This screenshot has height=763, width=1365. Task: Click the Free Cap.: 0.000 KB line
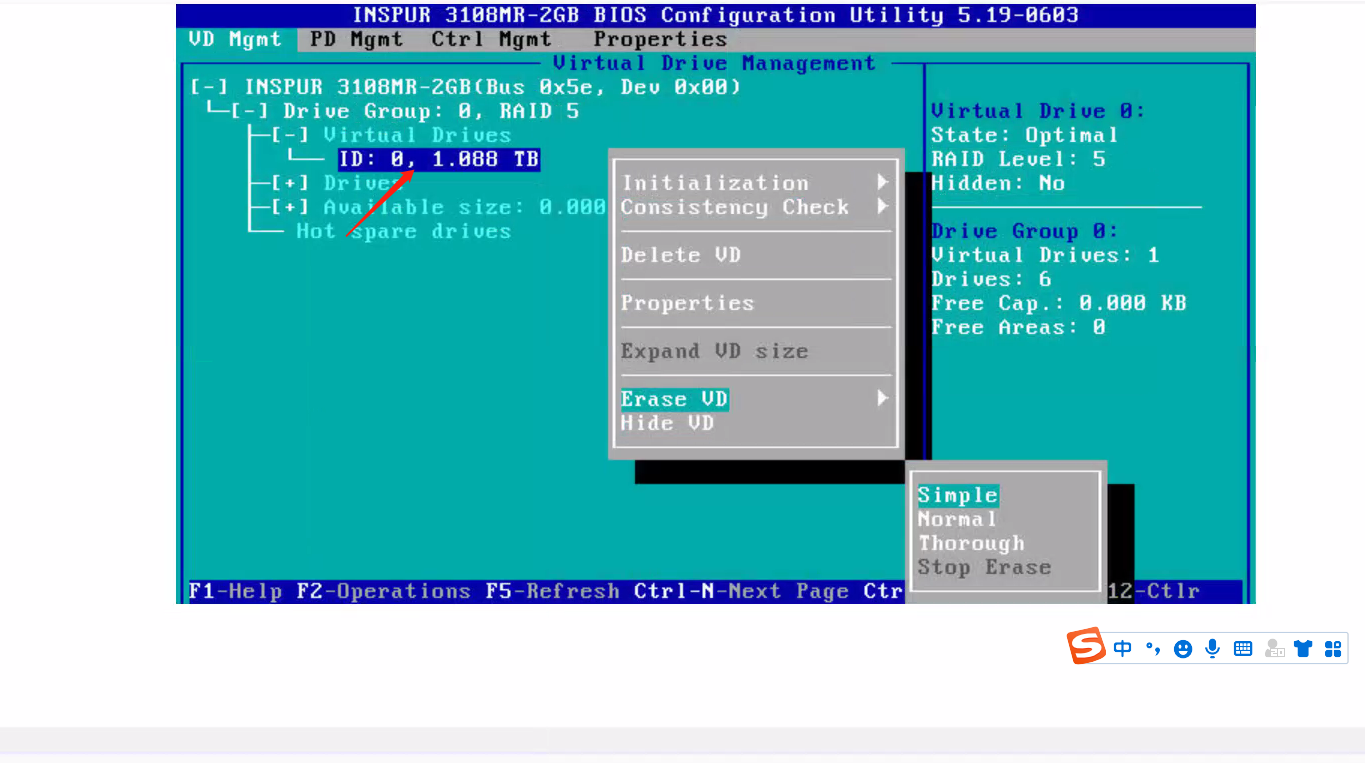point(1059,303)
